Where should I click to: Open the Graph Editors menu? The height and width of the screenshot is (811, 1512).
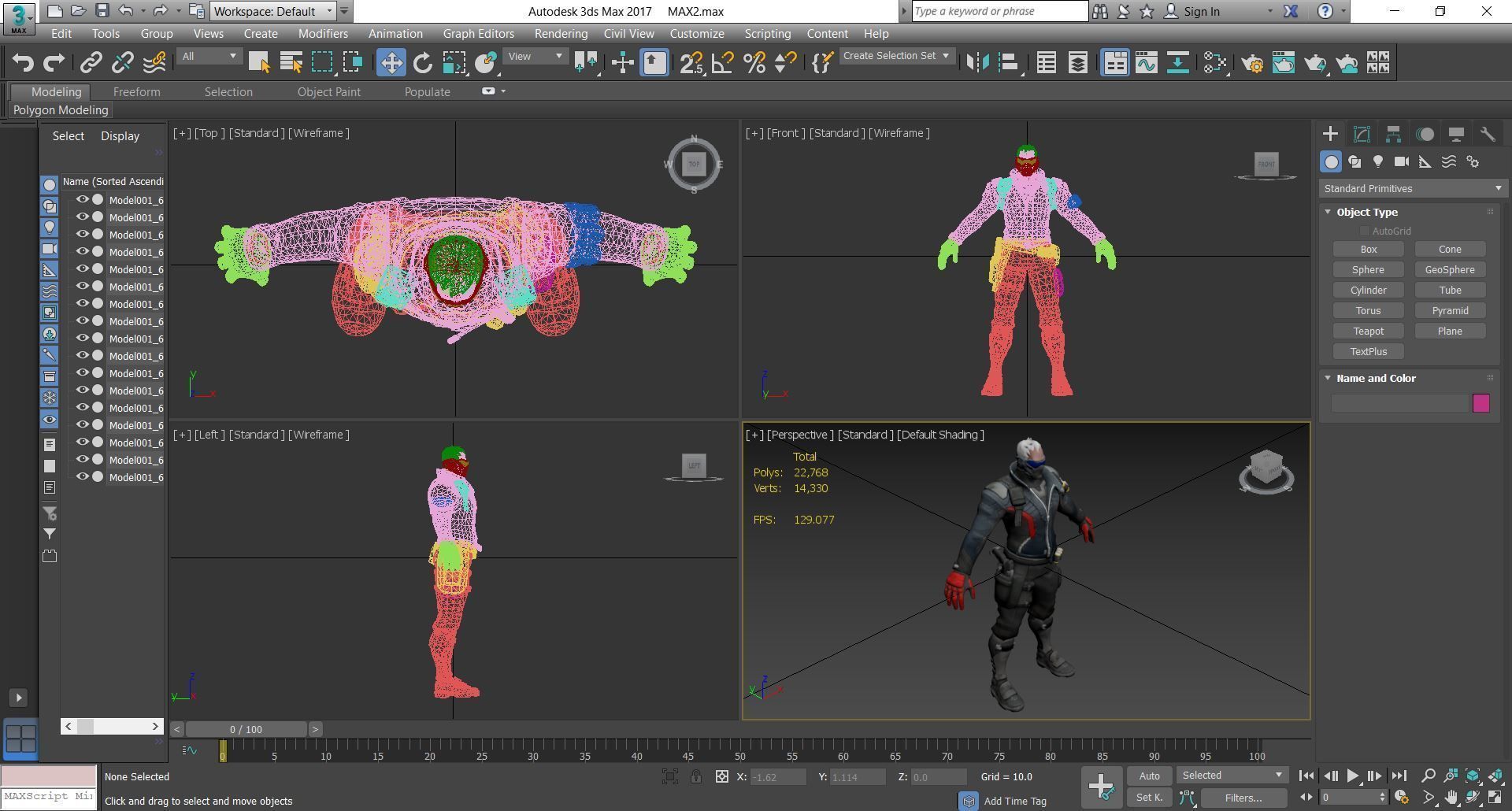click(x=478, y=34)
